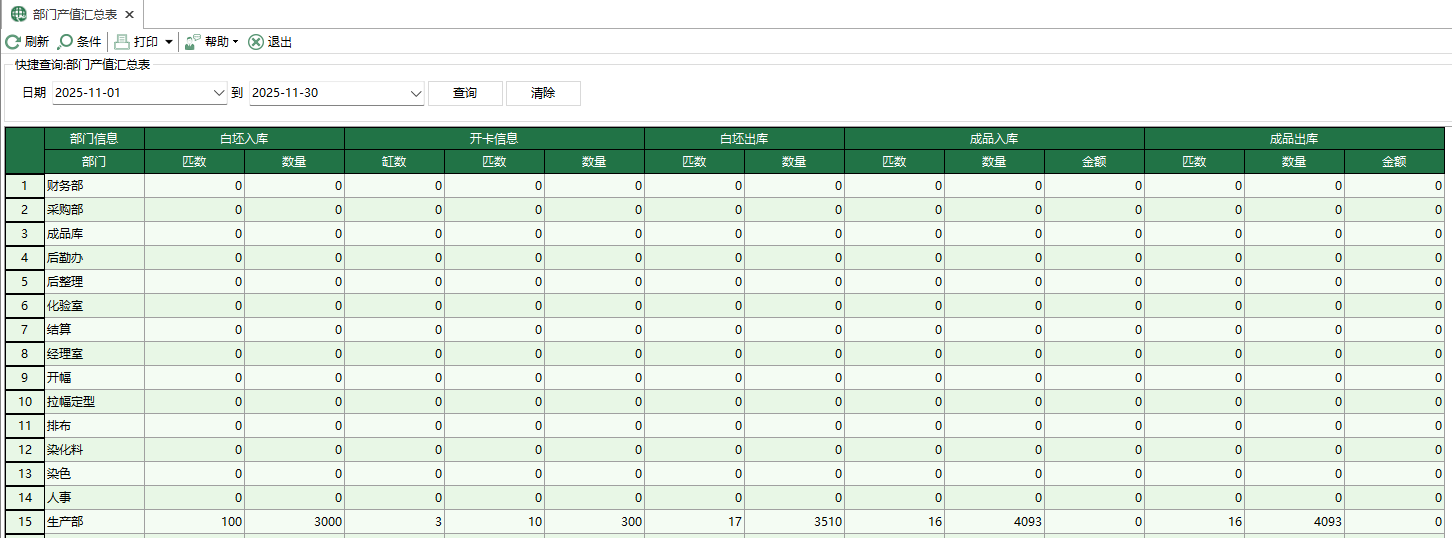Select the 财务部 department cell
This screenshot has width=1452, height=538.
[x=94, y=186]
